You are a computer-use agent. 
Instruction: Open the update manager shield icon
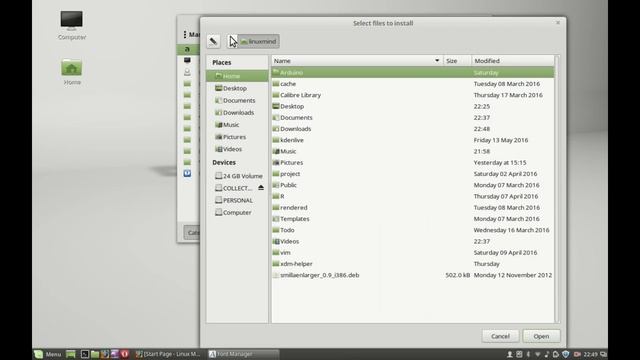[565, 354]
